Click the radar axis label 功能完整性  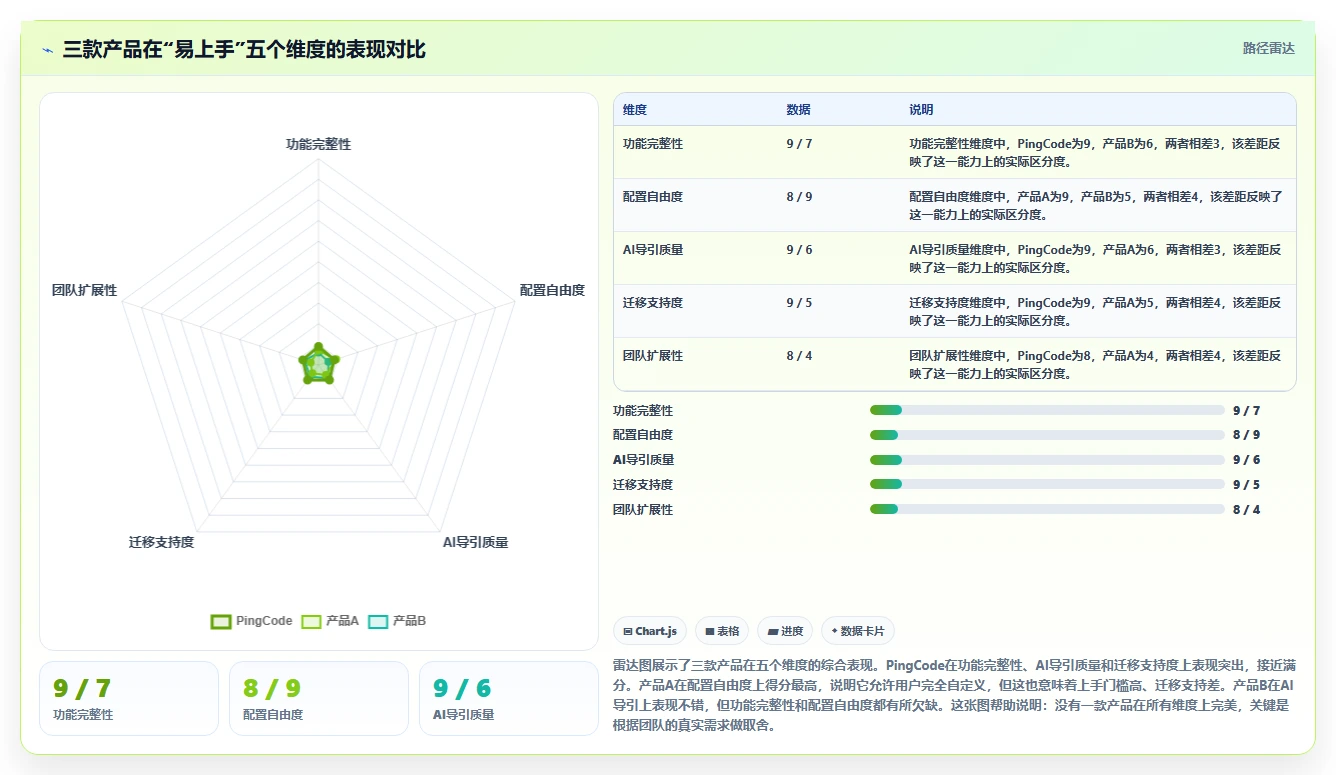point(318,144)
